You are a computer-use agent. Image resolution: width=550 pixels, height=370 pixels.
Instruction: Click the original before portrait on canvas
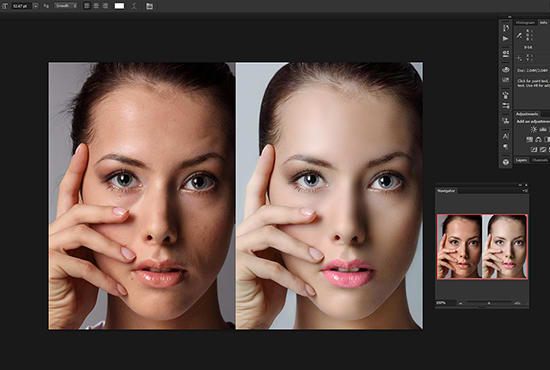tap(142, 196)
